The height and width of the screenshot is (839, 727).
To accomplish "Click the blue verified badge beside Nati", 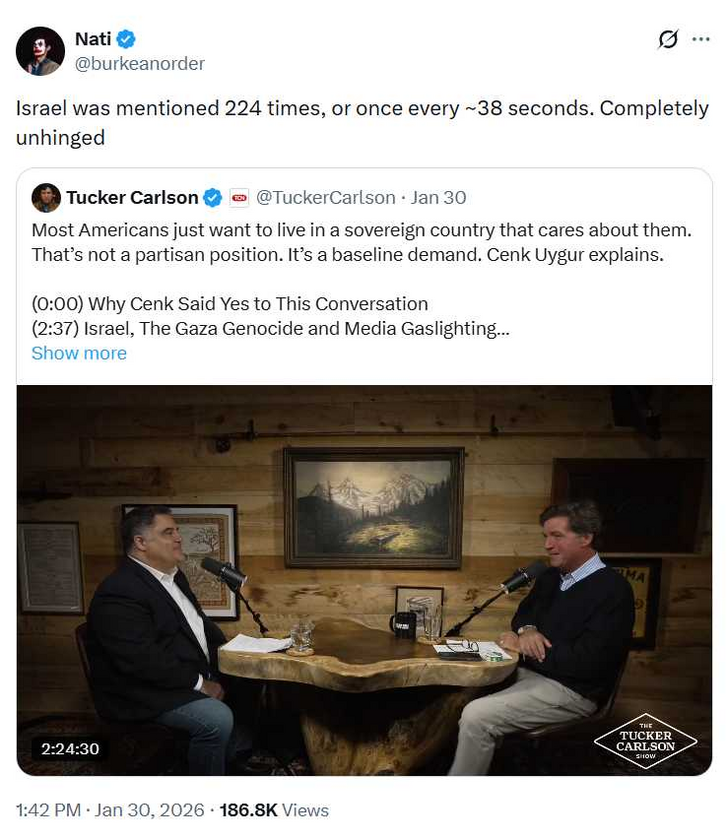I will coord(126,39).
